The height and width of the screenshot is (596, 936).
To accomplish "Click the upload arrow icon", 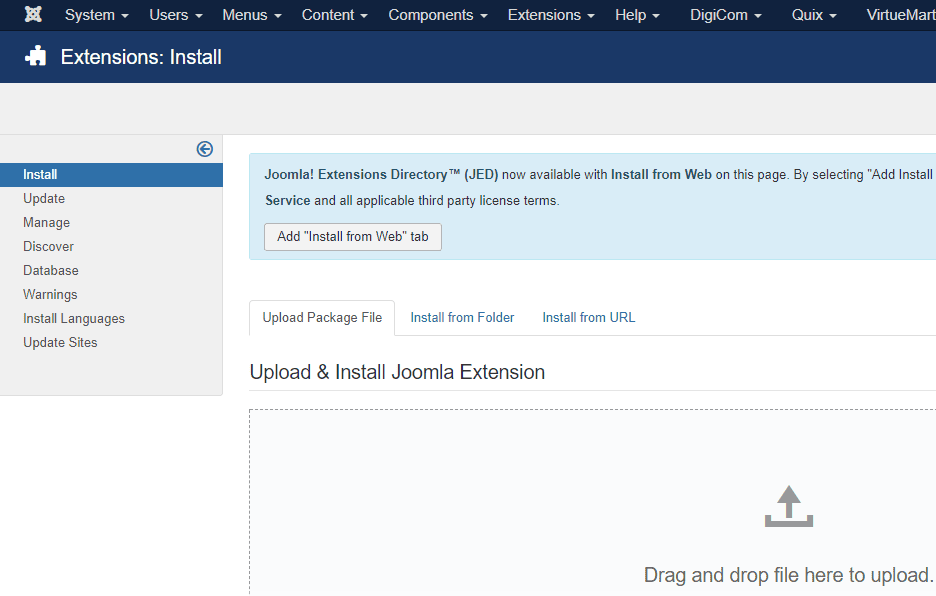I will [x=789, y=506].
